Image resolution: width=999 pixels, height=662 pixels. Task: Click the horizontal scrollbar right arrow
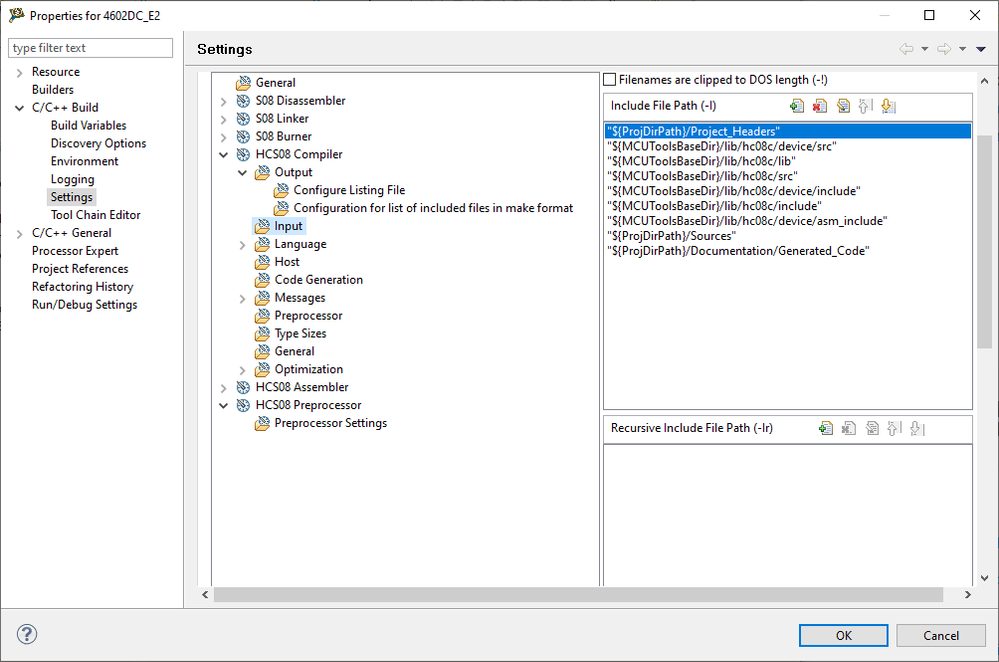(x=968, y=594)
